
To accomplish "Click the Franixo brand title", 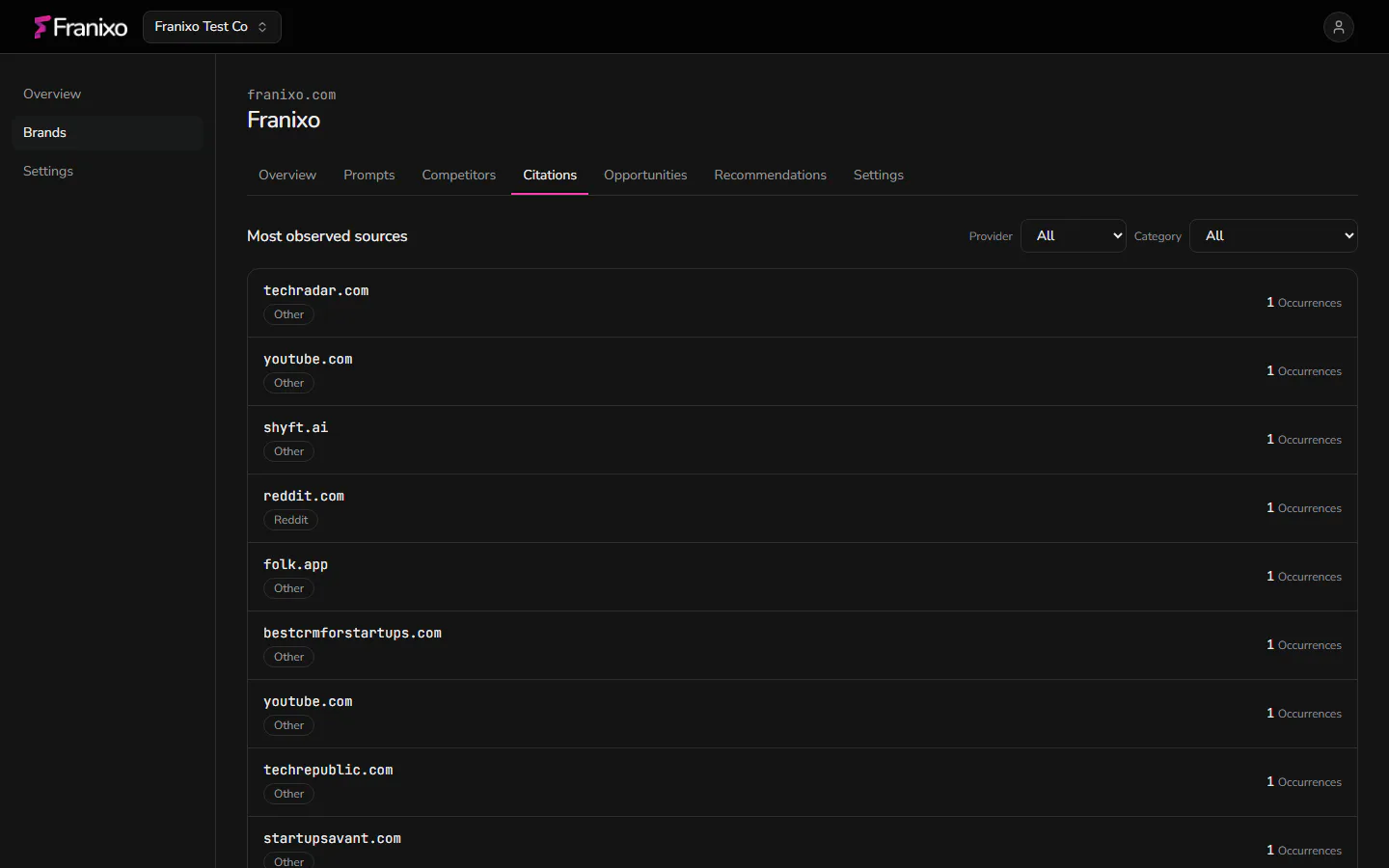I will [x=284, y=120].
